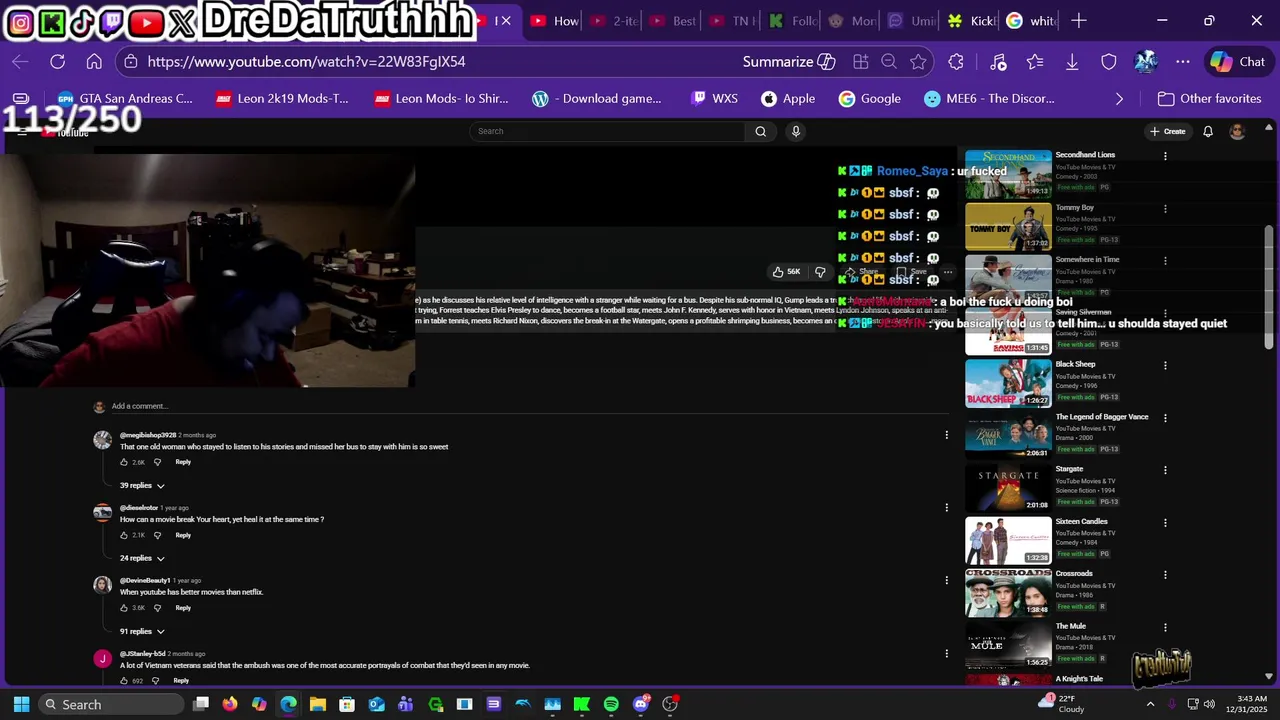Click the YouTube search magnifier button
Screen dimensions: 1280x720
pyautogui.click(x=760, y=131)
